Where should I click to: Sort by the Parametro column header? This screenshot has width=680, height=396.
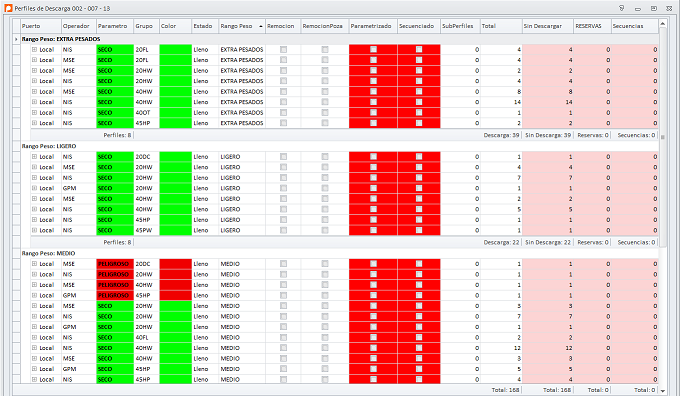[x=114, y=26]
